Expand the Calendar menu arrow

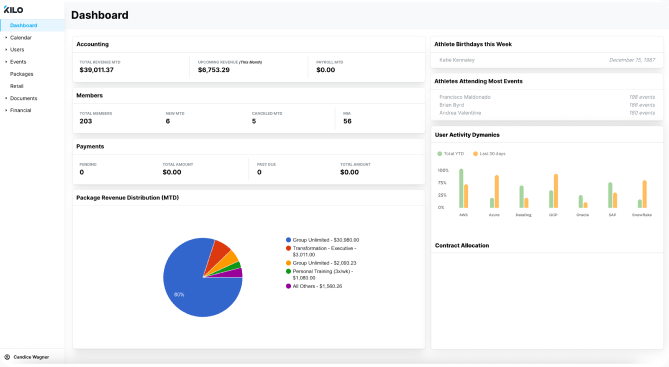6,38
